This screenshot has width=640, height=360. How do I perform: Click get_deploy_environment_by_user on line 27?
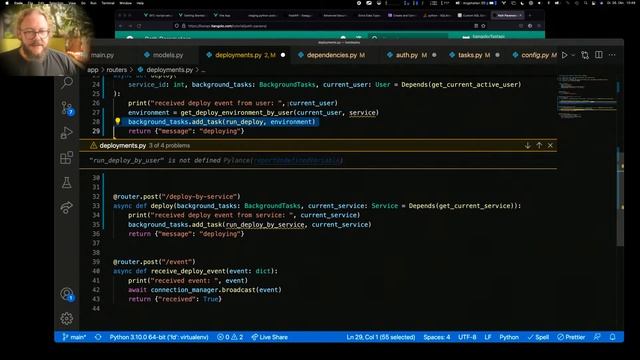[237, 112]
